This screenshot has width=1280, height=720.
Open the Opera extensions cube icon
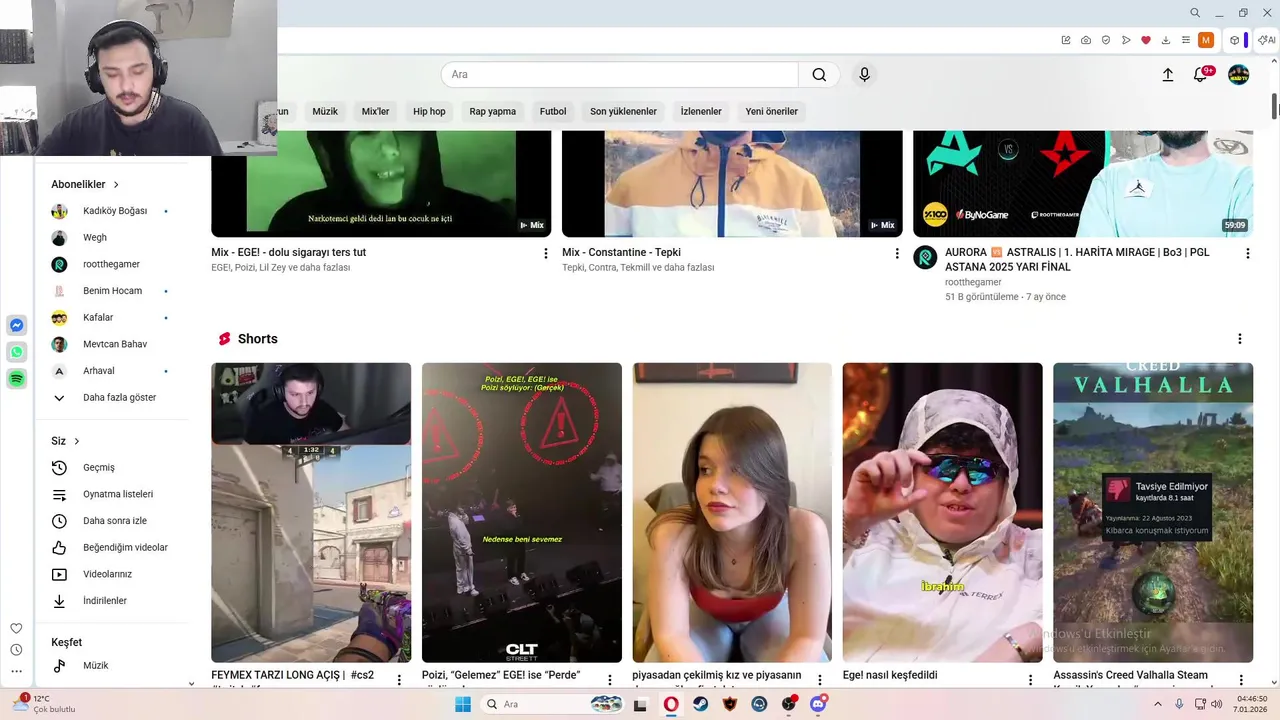(1235, 40)
